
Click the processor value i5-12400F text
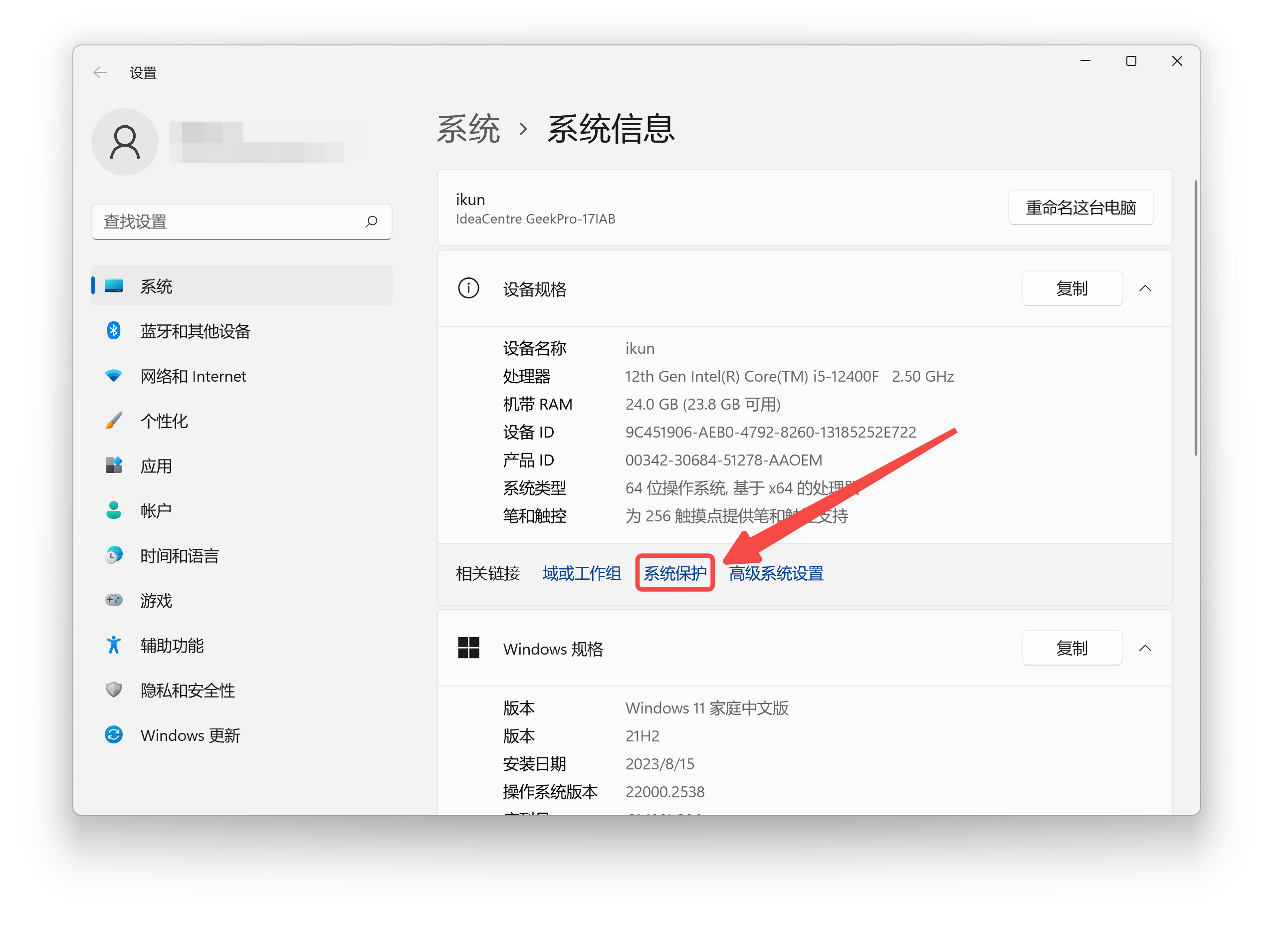pos(790,376)
